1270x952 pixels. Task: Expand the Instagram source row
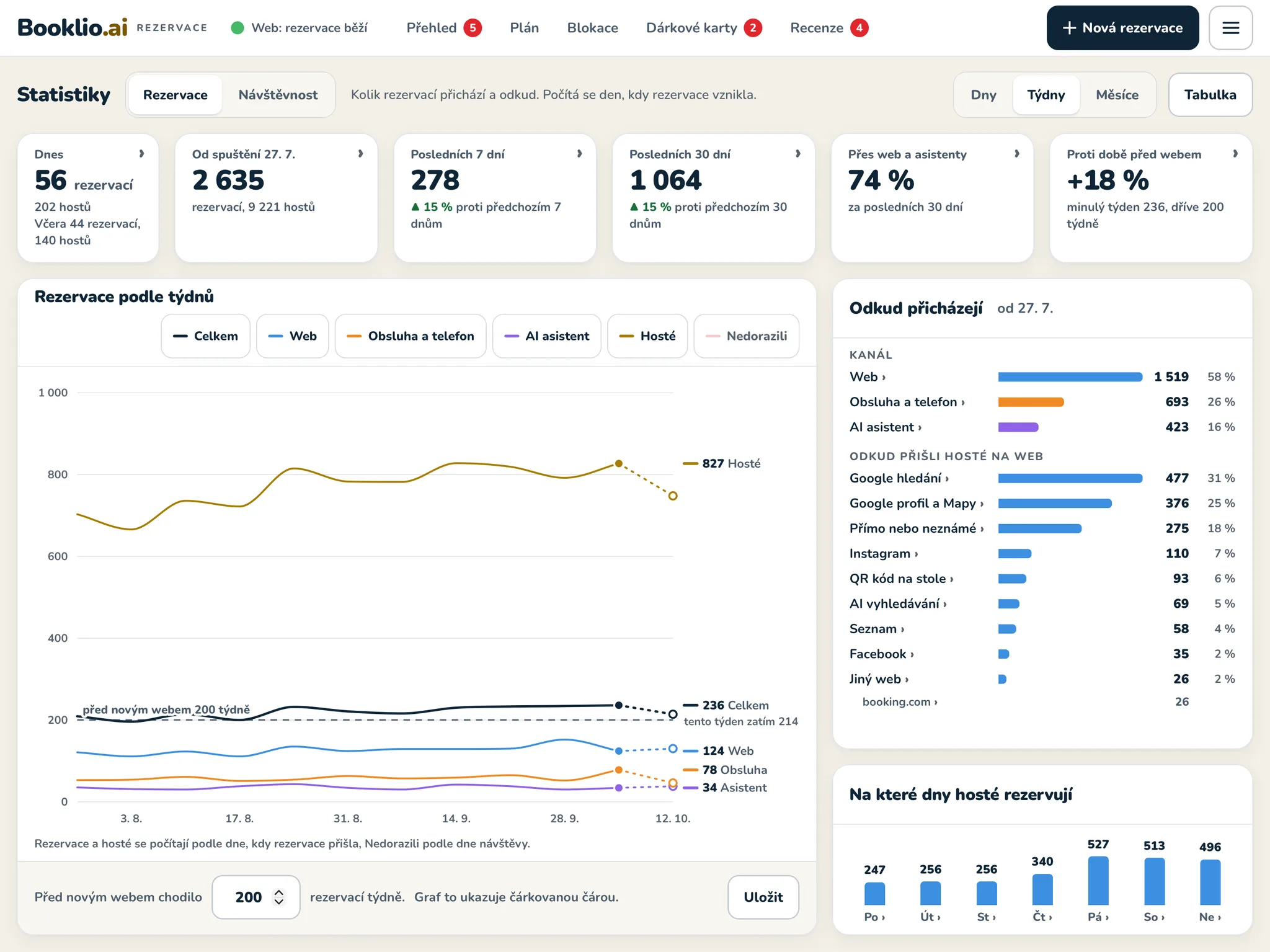click(x=1042, y=553)
